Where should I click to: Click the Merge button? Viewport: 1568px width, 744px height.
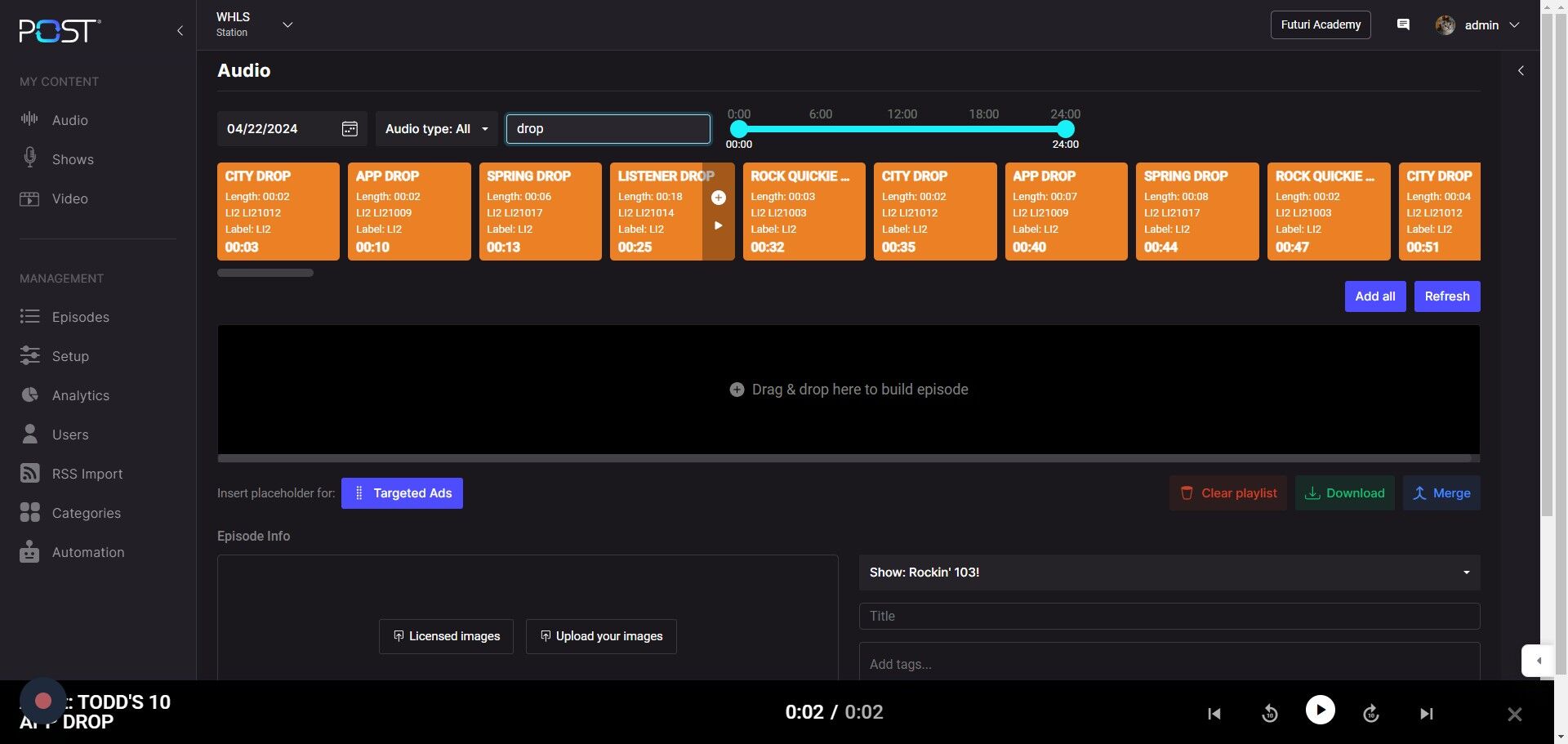[1441, 493]
